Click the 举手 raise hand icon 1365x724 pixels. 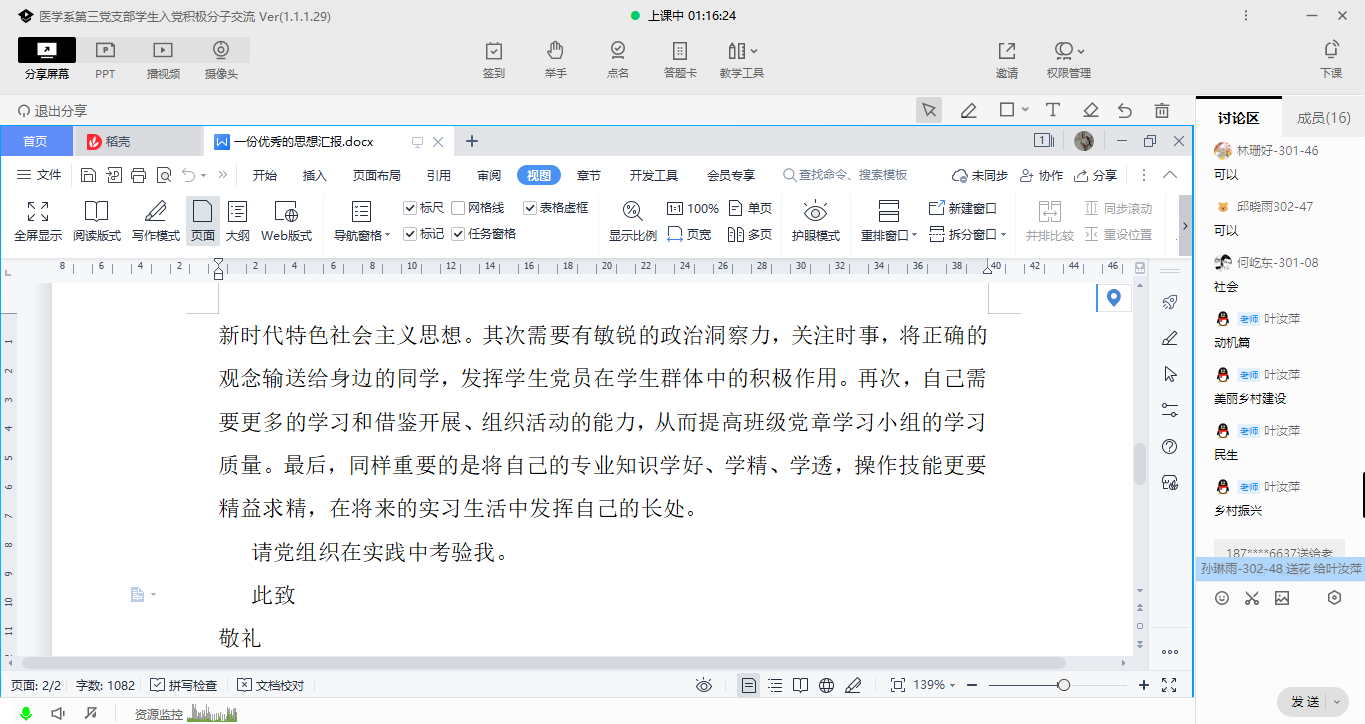click(556, 58)
